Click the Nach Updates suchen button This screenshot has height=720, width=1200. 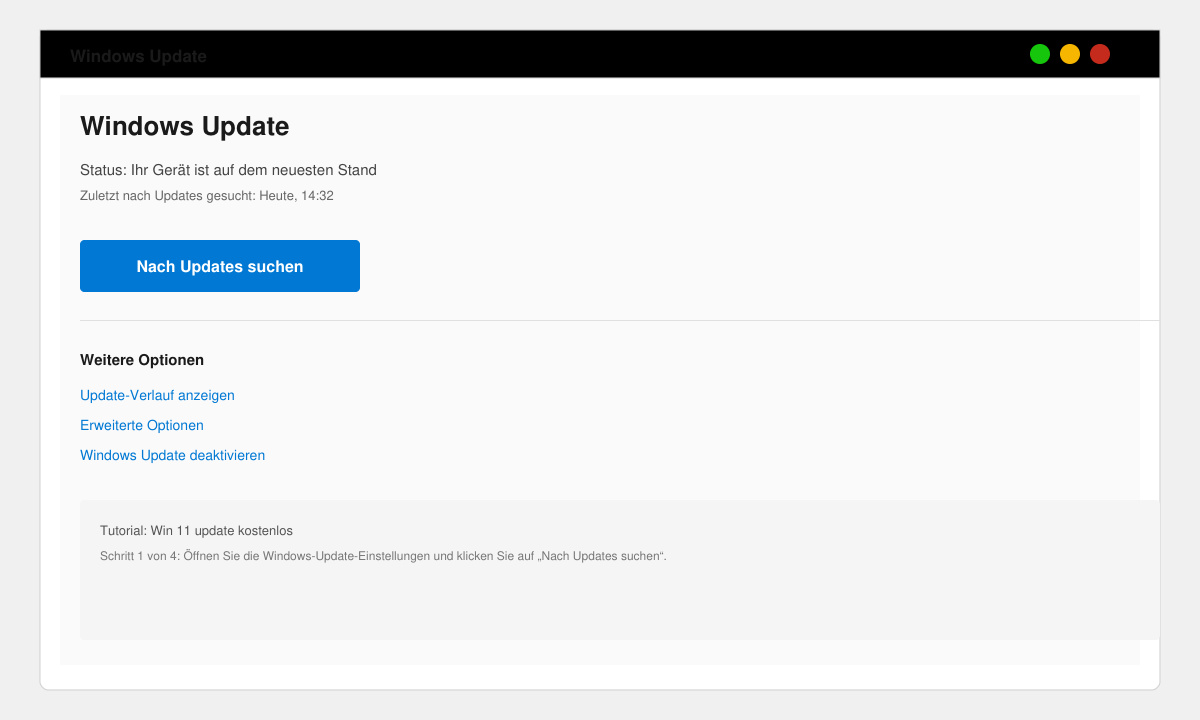coord(220,266)
